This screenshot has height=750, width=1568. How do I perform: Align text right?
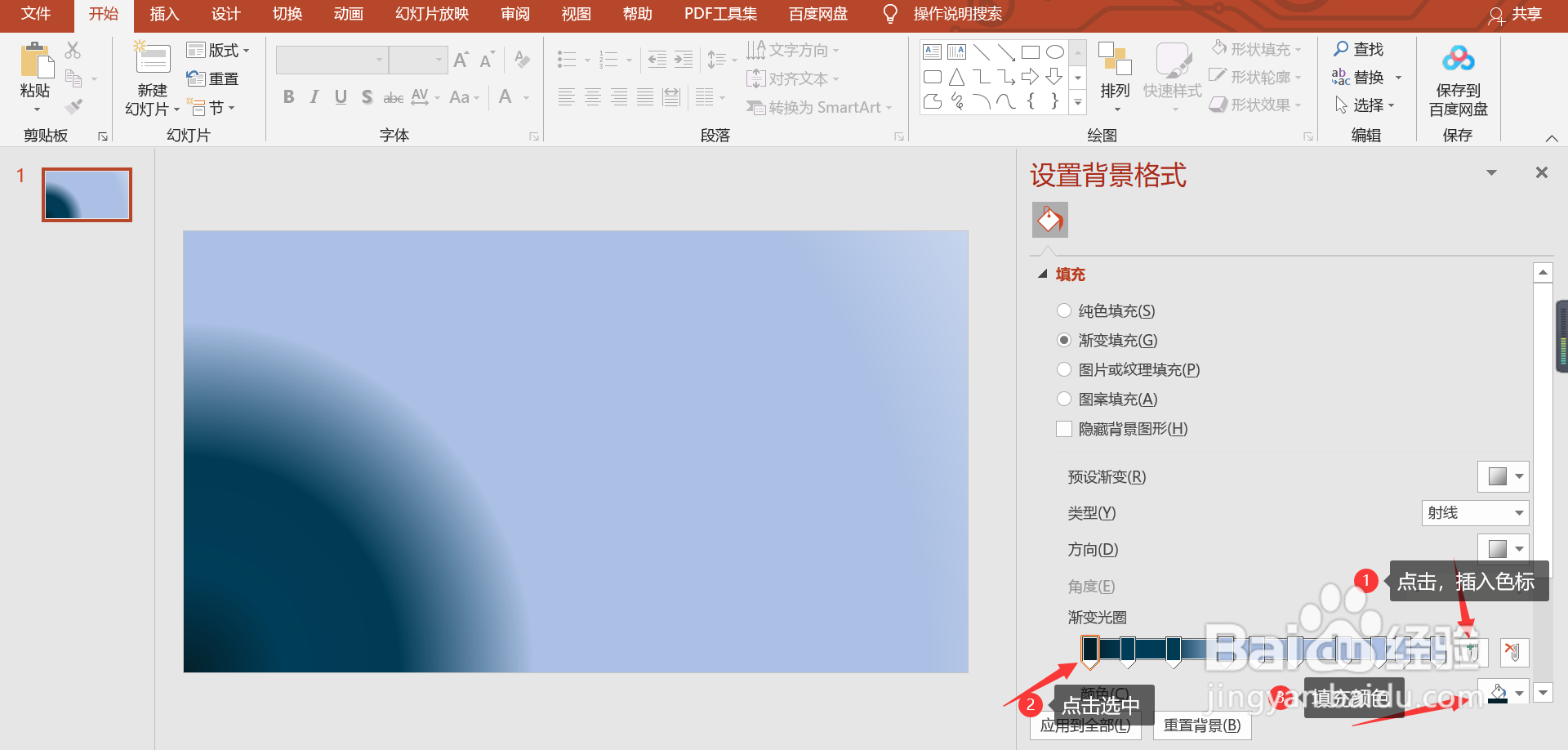coord(619,98)
